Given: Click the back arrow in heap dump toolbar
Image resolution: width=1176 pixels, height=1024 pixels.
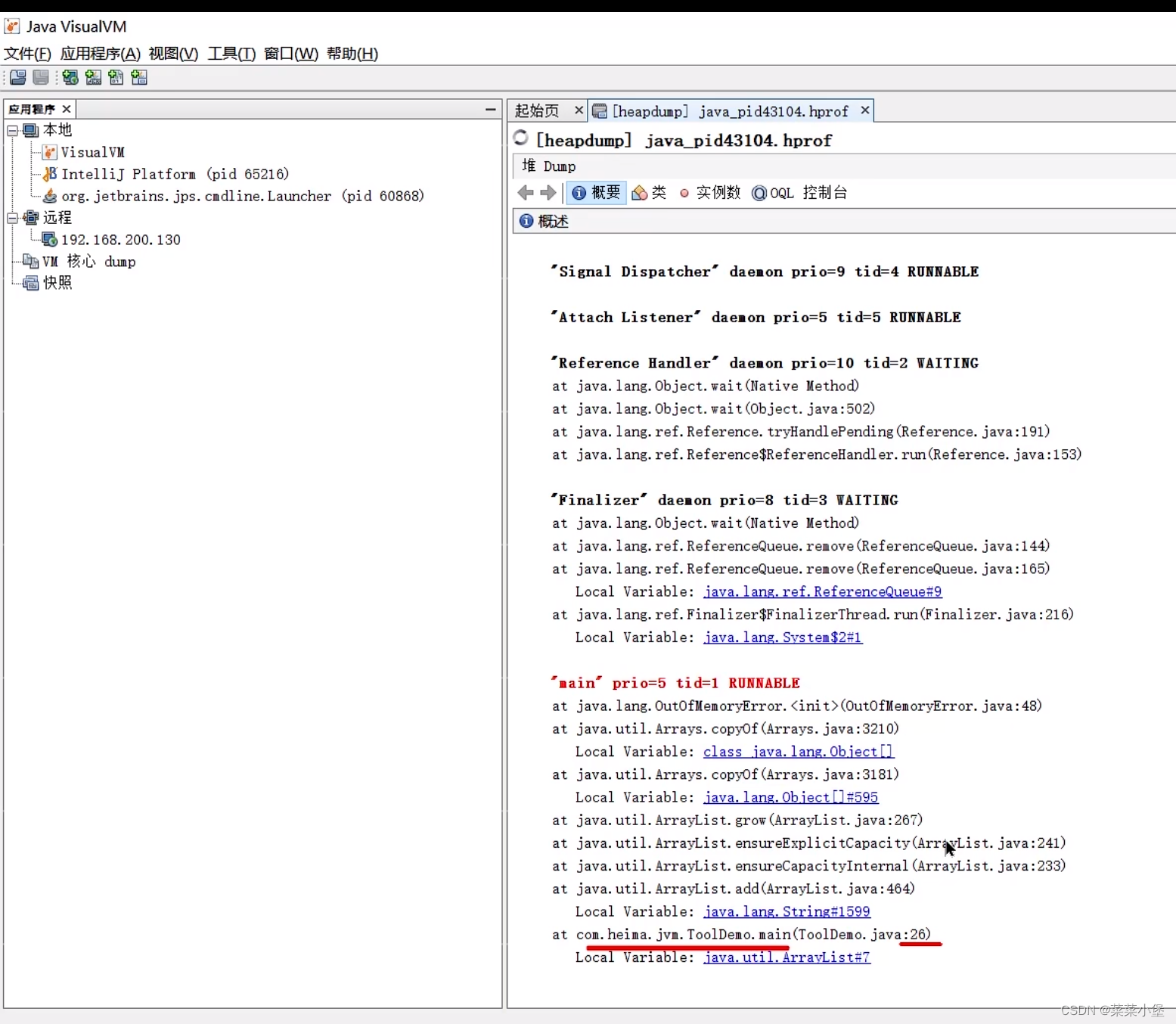Looking at the screenshot, I should 526,193.
